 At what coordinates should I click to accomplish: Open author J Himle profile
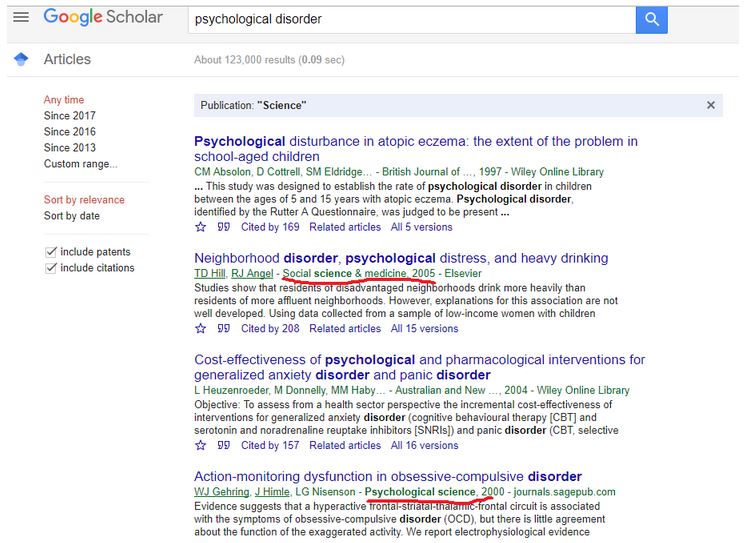(272, 492)
